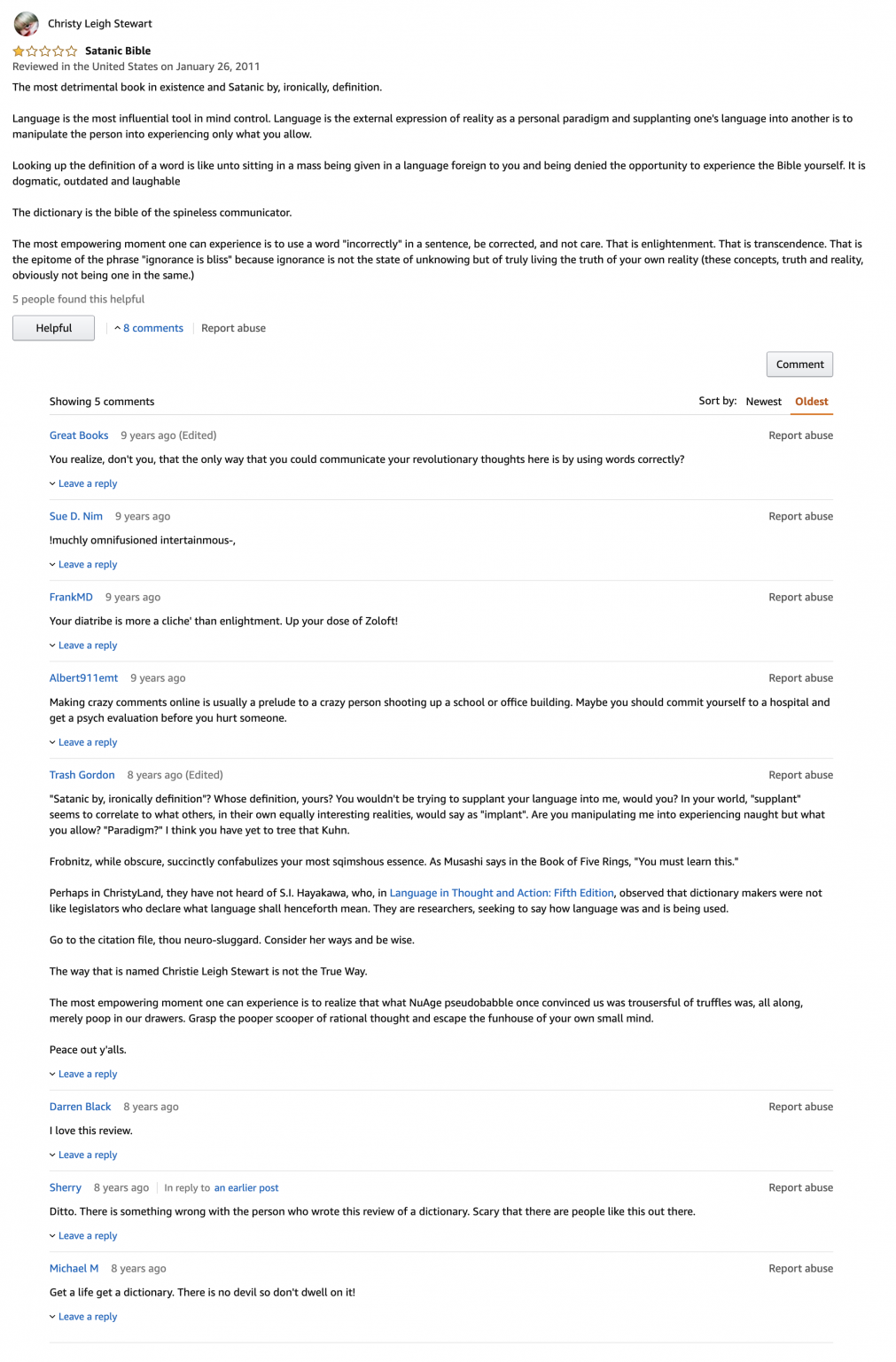Open Language in Thought and Action: Fifth Edition link

click(x=502, y=893)
